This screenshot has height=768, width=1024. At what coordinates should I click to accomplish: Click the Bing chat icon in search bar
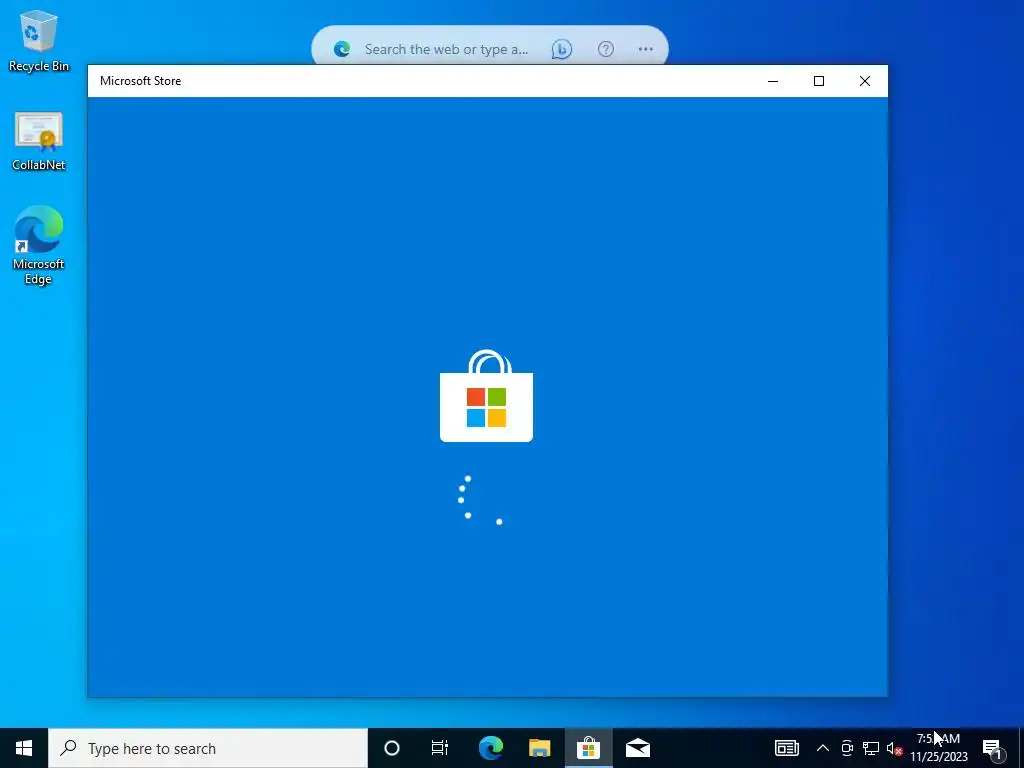click(562, 49)
